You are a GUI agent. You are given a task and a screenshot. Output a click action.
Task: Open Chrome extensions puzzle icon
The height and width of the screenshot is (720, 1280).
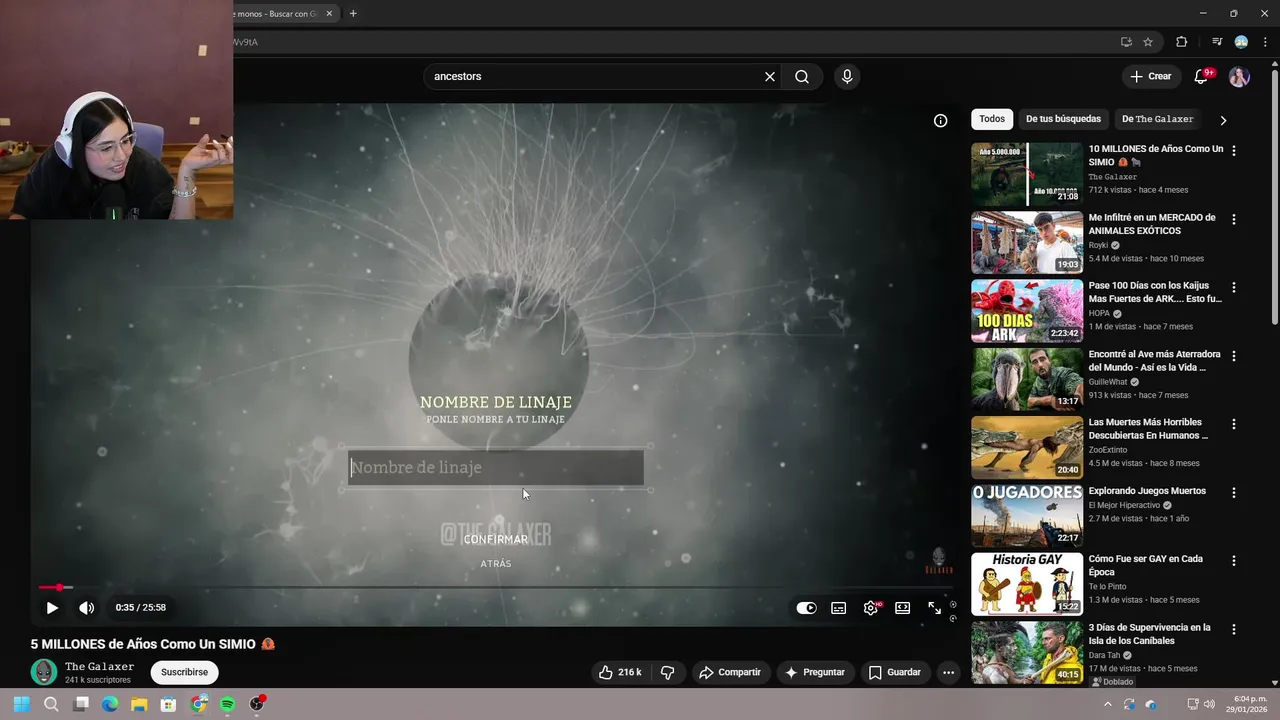tap(1181, 42)
